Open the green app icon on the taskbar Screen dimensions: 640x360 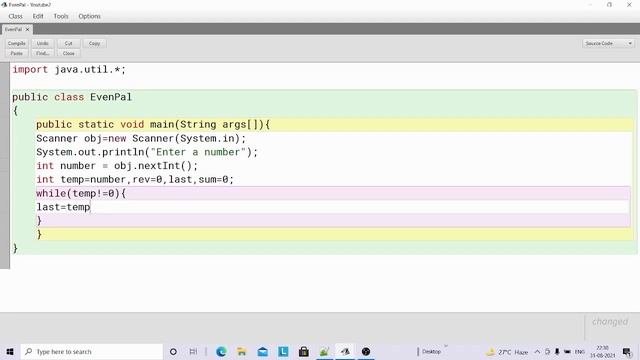pyautogui.click(x=324, y=351)
